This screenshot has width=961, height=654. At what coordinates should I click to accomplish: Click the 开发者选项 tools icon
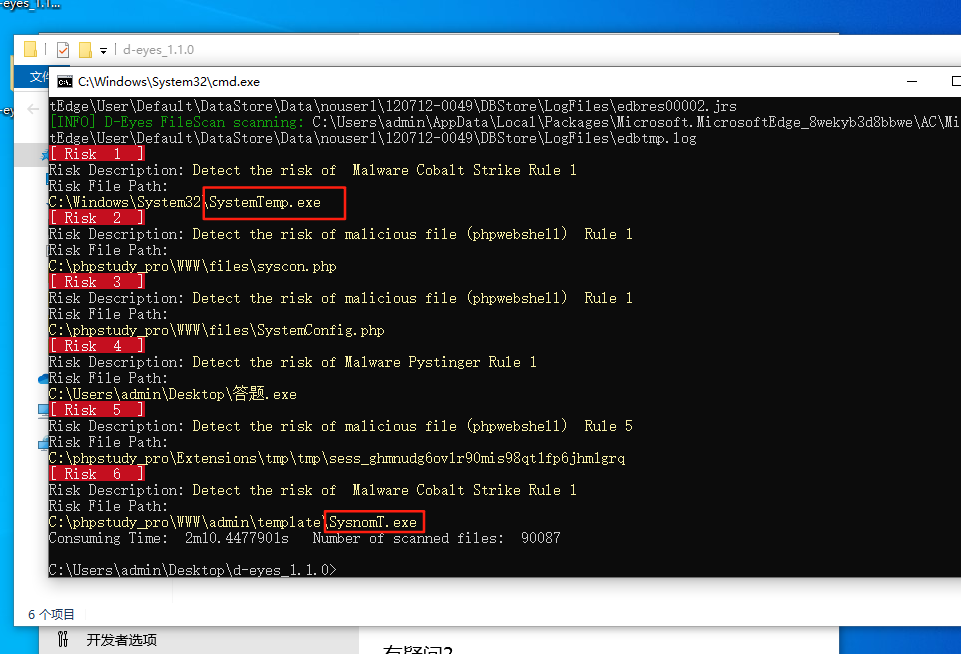click(x=63, y=639)
